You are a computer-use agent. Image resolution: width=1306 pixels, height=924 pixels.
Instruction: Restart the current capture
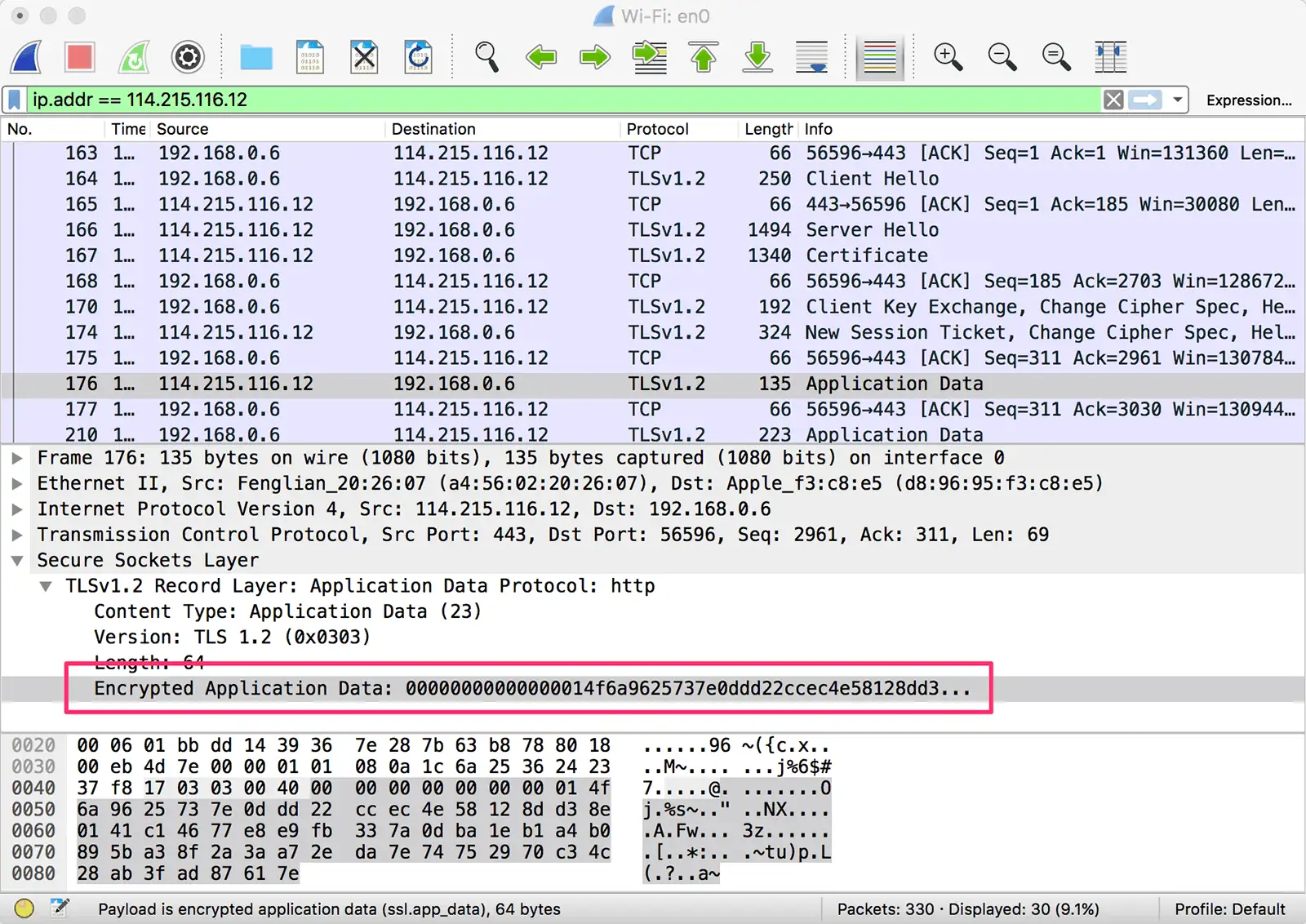(134, 57)
